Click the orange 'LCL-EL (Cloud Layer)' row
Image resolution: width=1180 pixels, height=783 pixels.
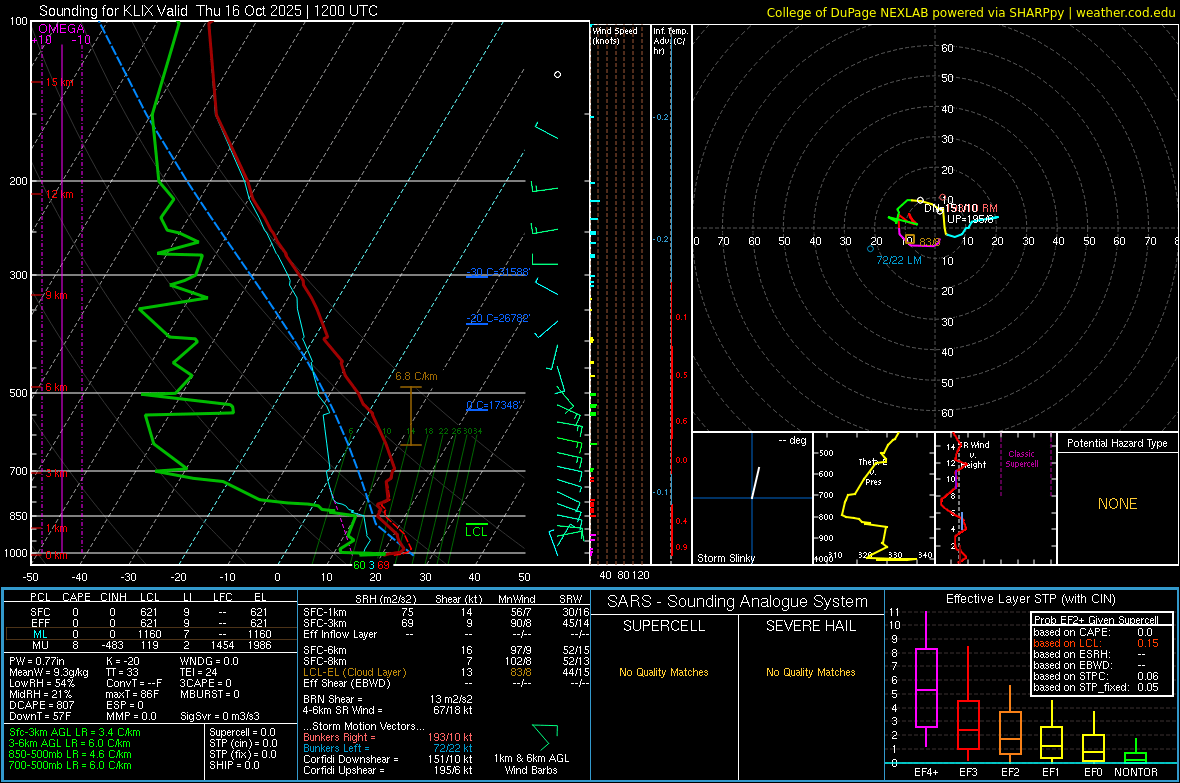446,672
